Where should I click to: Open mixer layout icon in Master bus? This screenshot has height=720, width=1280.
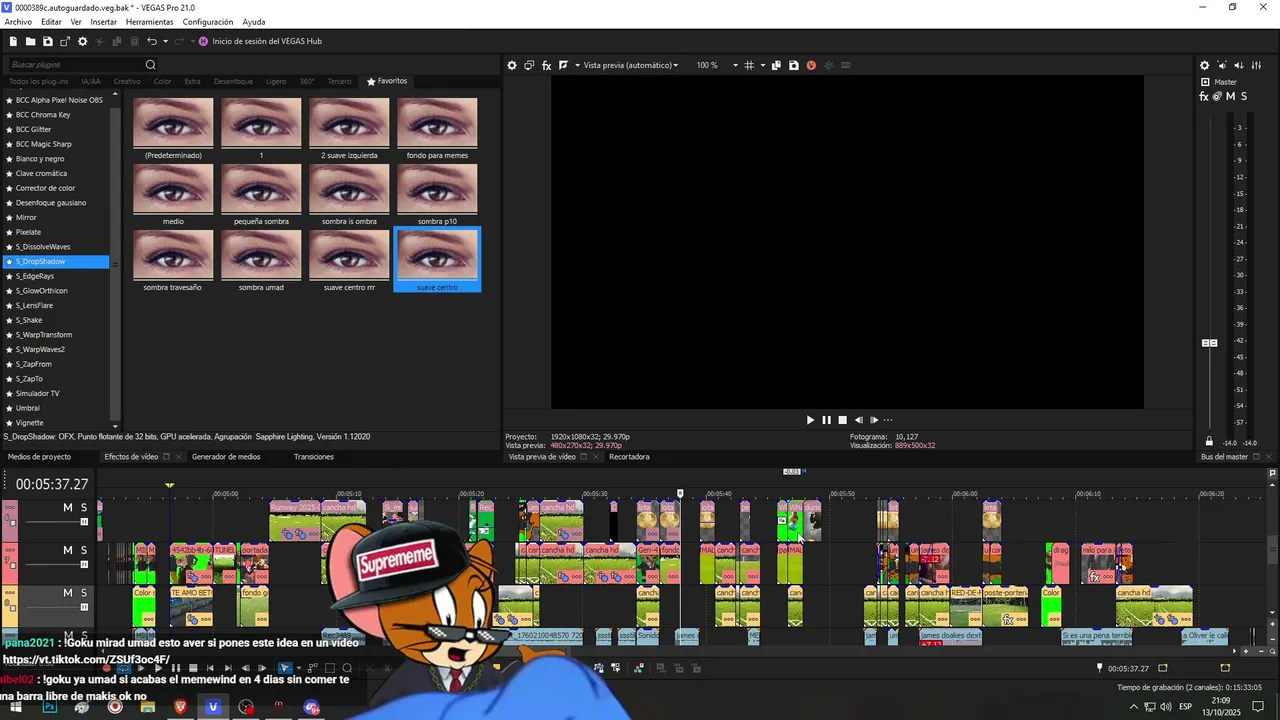click(1258, 65)
